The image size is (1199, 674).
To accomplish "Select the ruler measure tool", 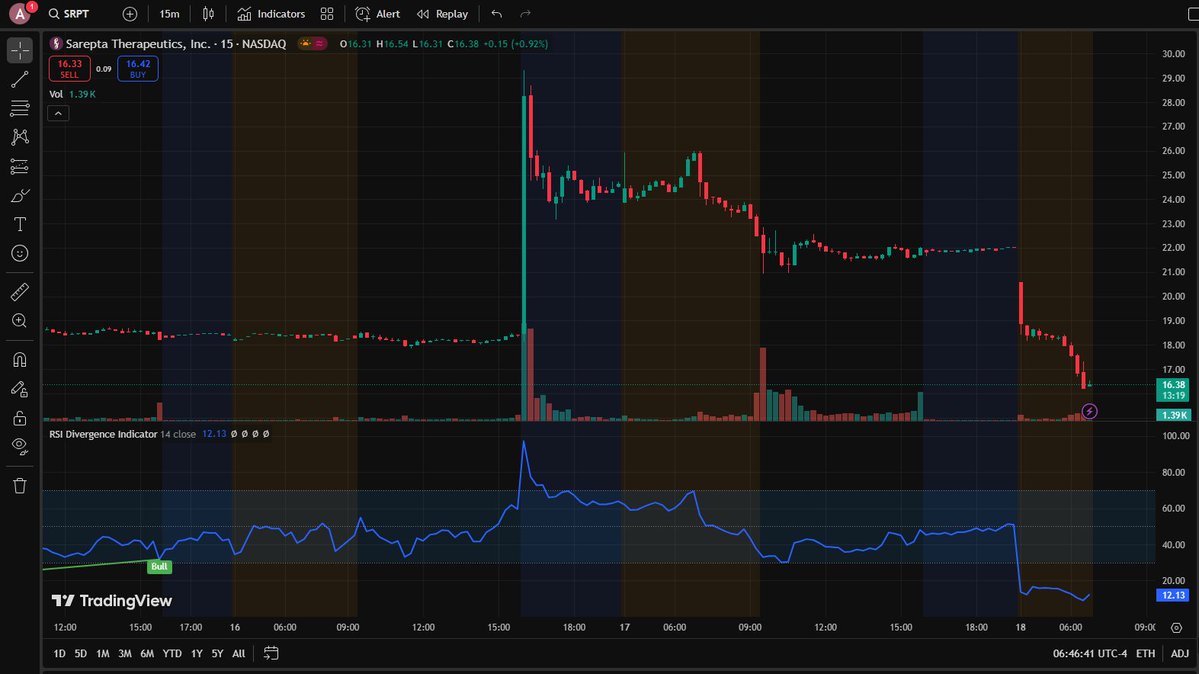I will click(20, 291).
